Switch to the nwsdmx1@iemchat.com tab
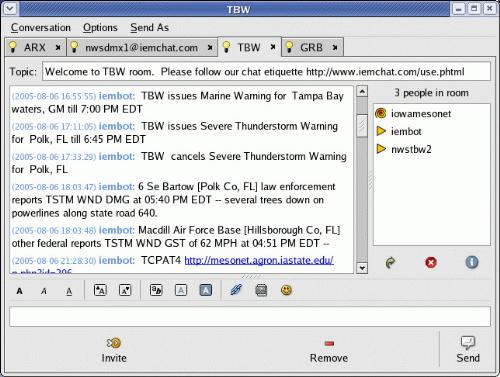The height and width of the screenshot is (377, 500). click(141, 48)
